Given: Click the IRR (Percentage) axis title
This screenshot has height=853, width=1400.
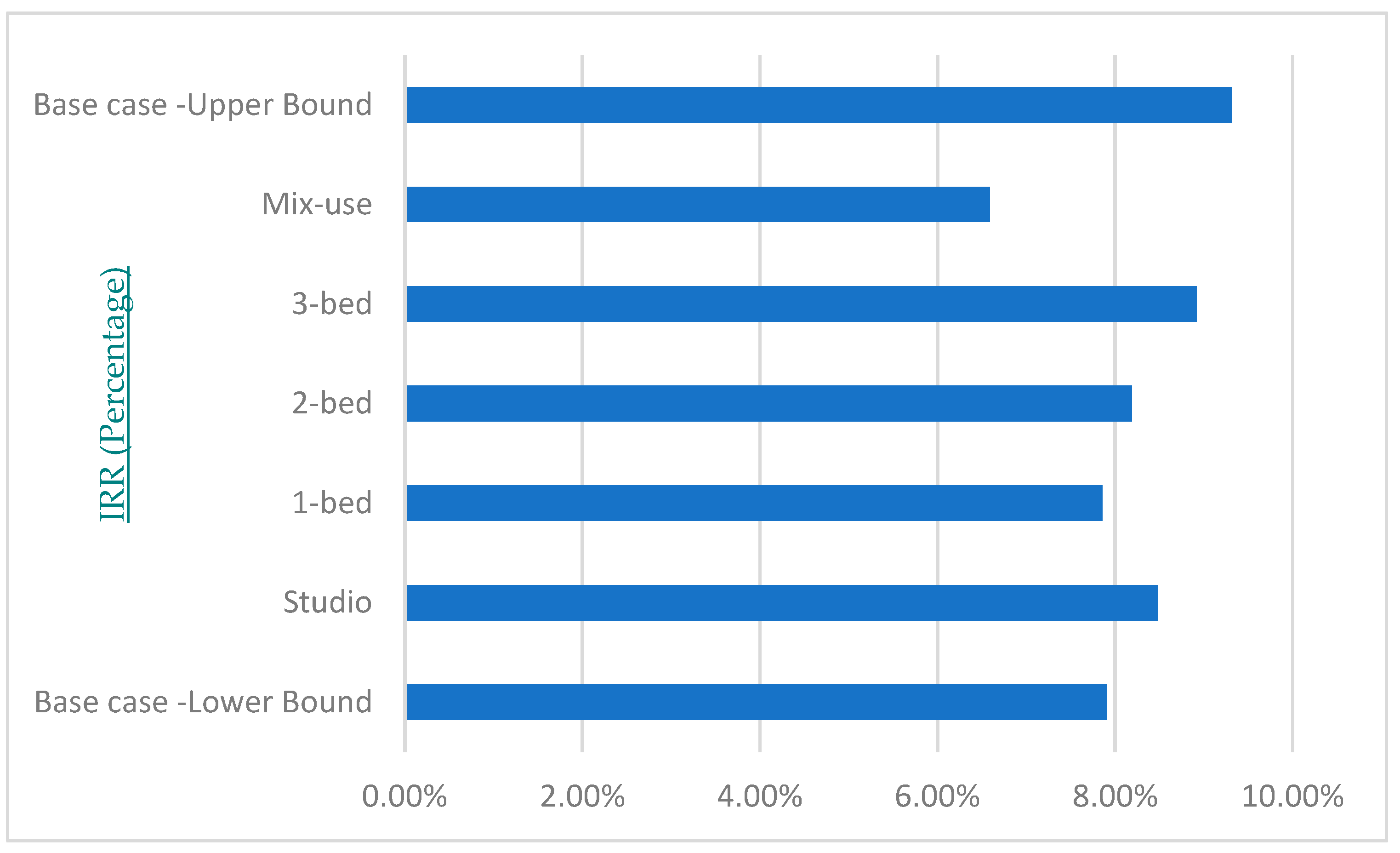Looking at the screenshot, I should click(x=114, y=394).
